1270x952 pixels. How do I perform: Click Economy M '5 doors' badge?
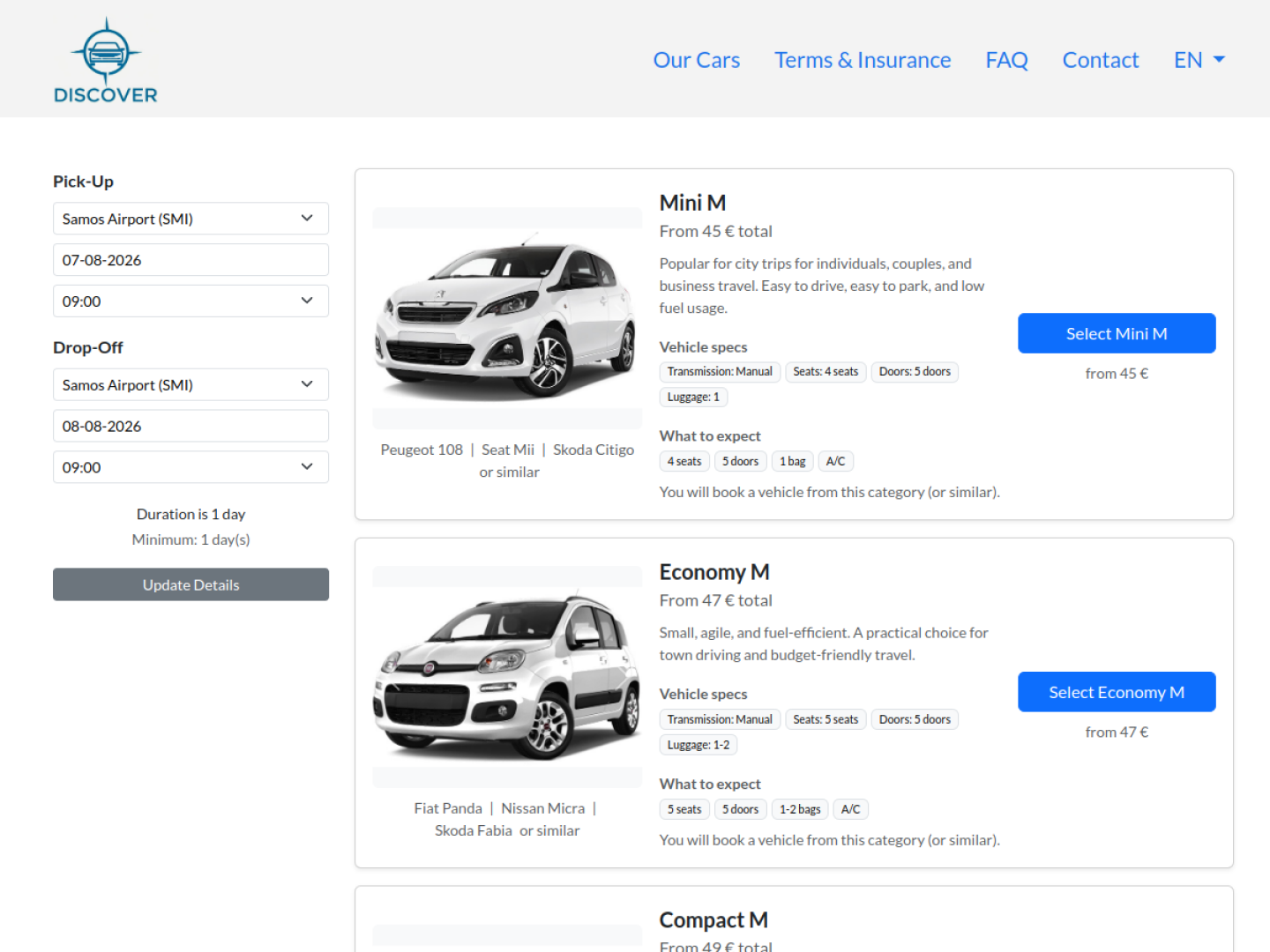tap(741, 810)
